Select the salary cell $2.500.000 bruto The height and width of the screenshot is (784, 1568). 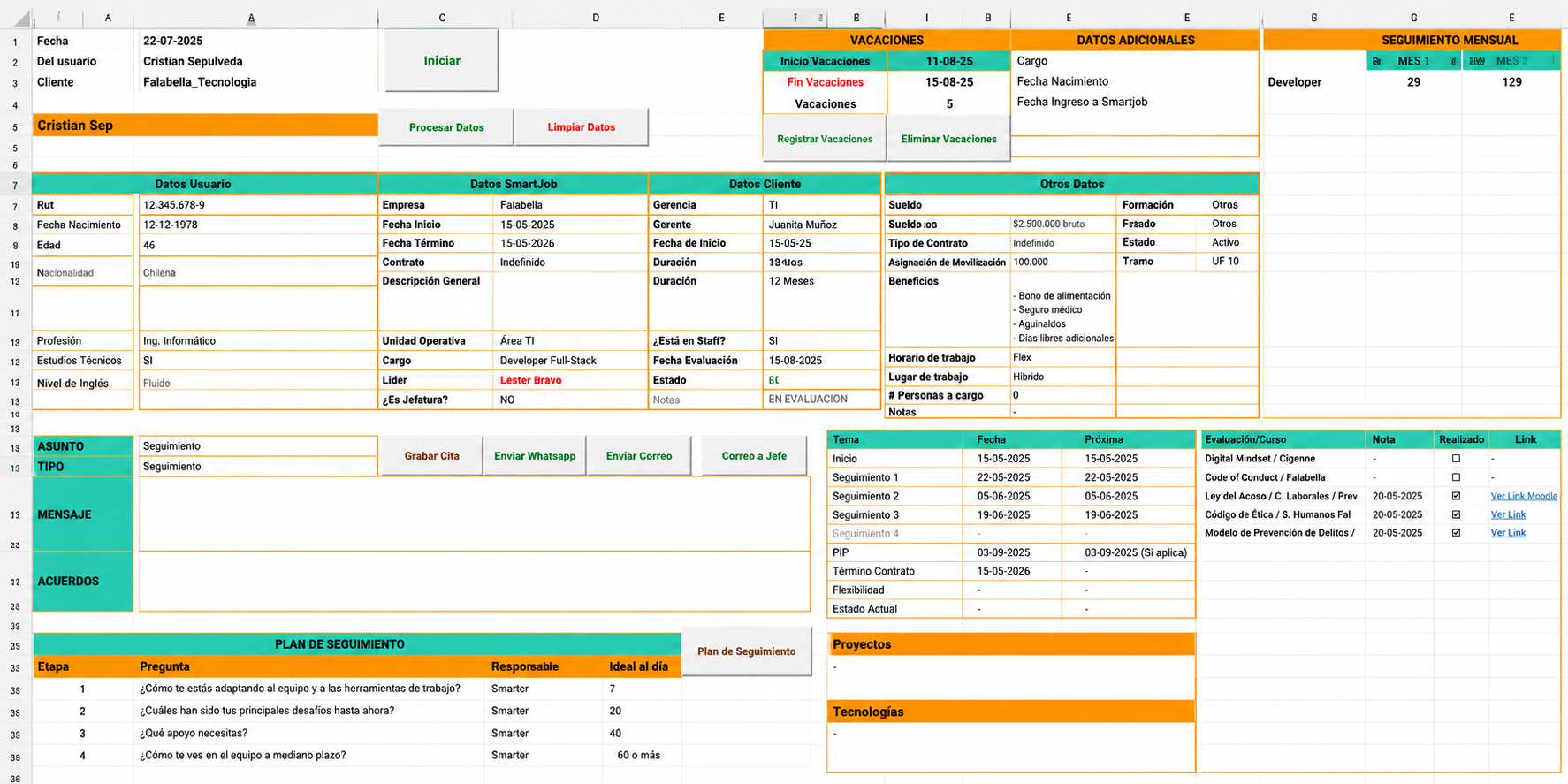coord(1063,225)
